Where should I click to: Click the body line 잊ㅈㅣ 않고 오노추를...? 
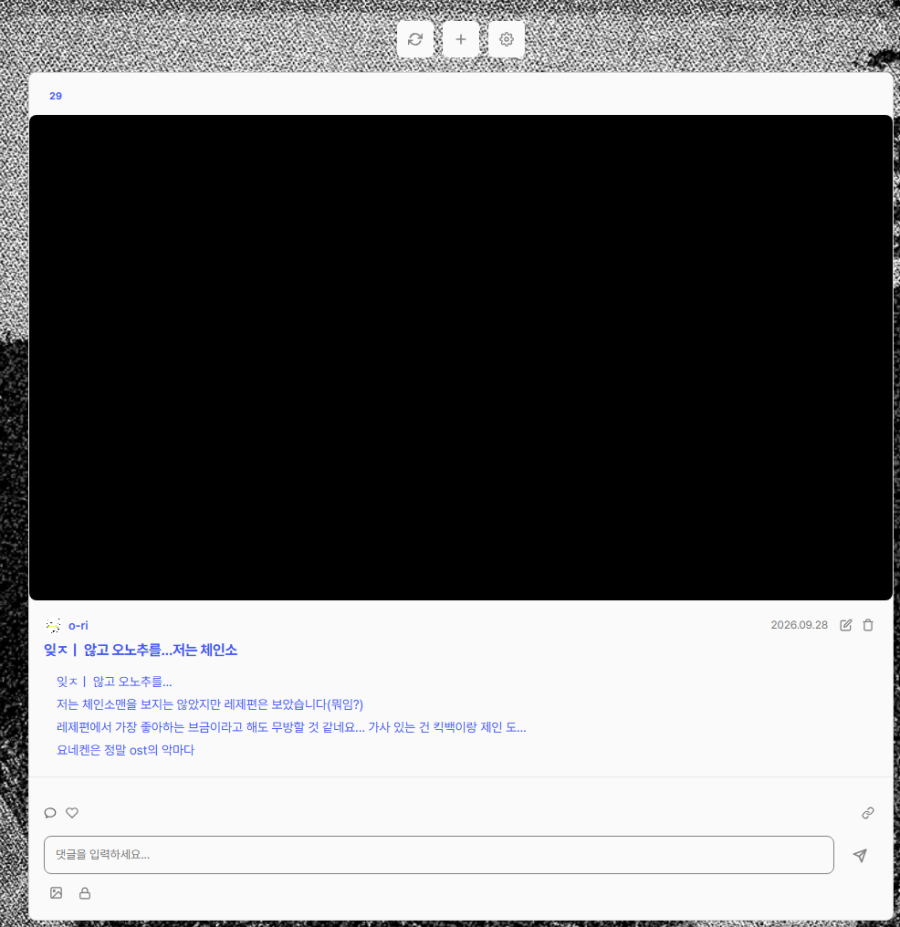pyautogui.click(x=114, y=682)
